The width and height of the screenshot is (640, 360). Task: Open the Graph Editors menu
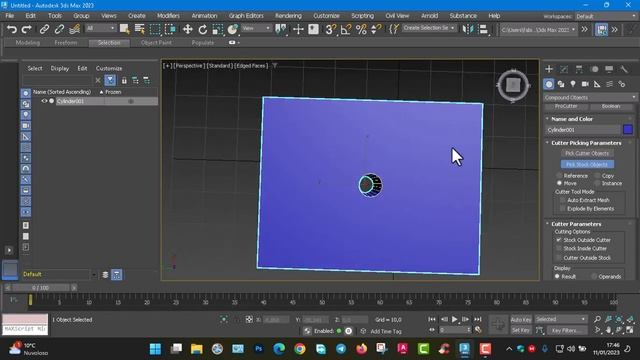coord(246,16)
